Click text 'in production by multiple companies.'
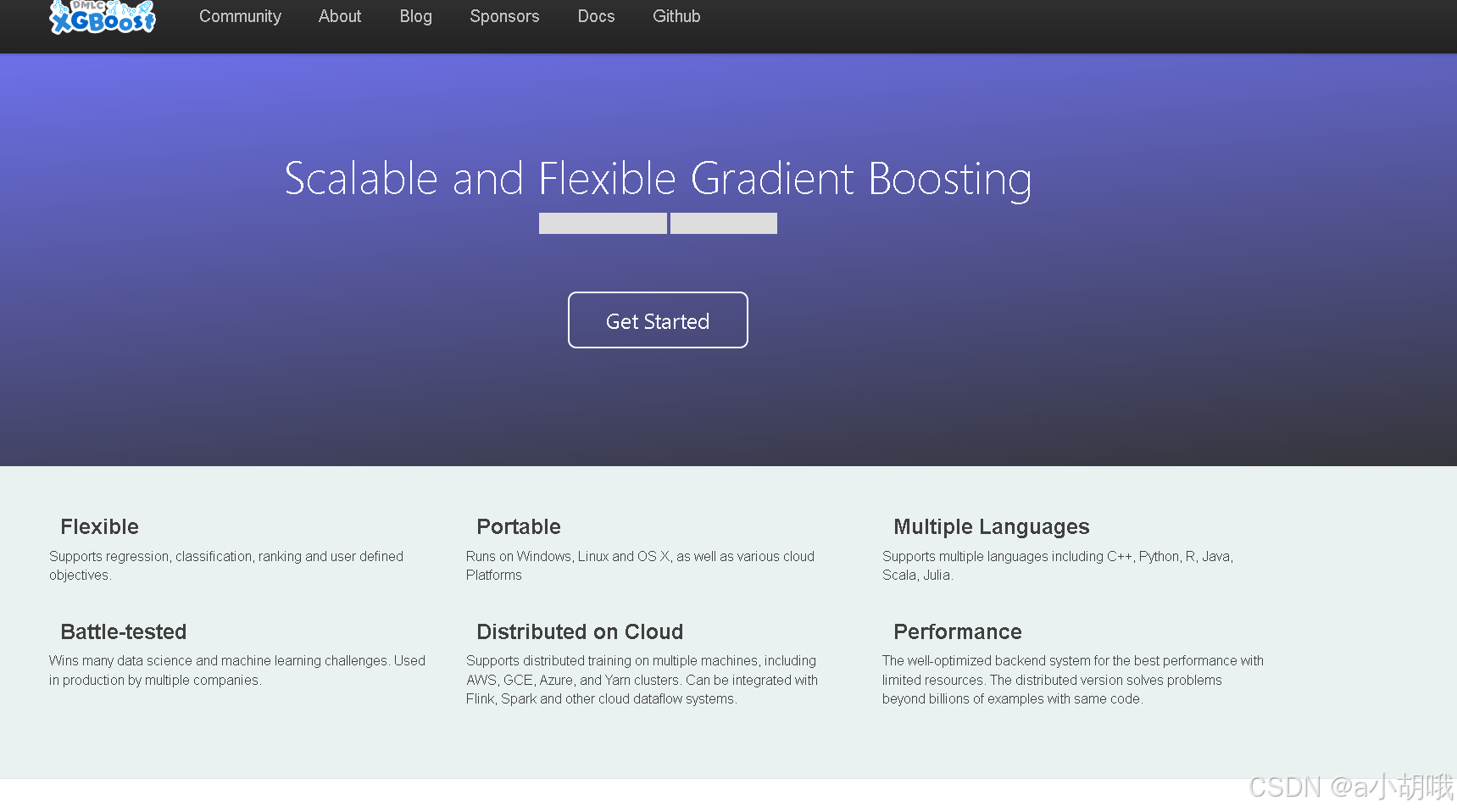Image resolution: width=1457 pixels, height=812 pixels. (155, 681)
